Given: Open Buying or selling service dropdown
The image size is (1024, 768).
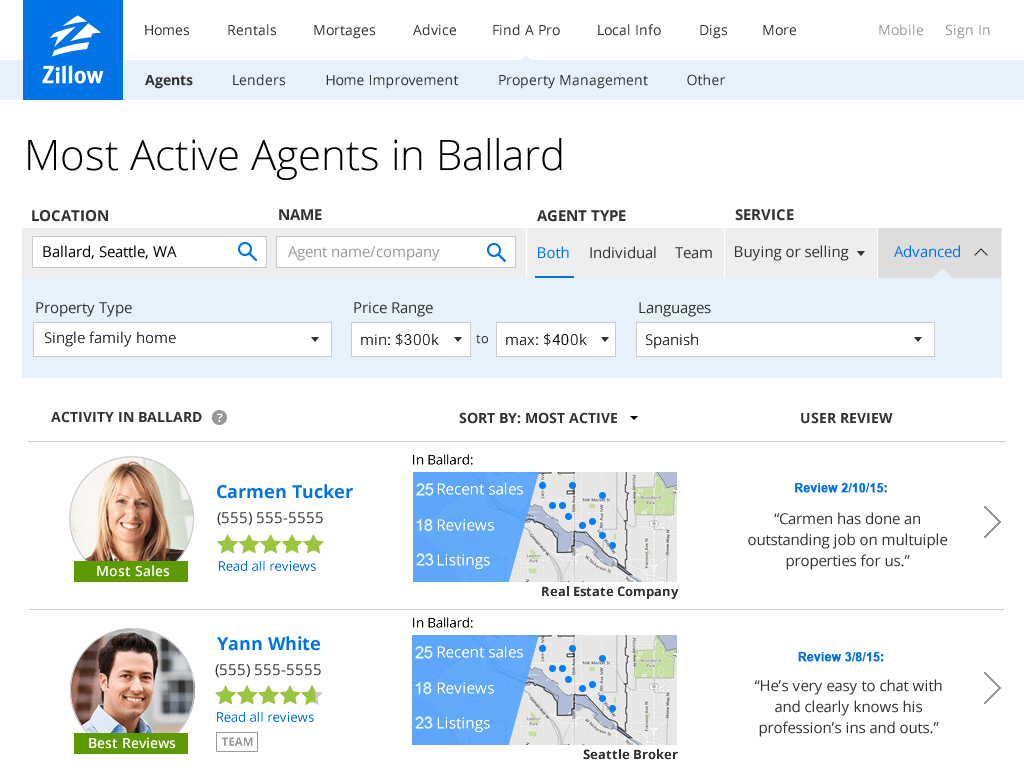Looking at the screenshot, I should (x=799, y=252).
